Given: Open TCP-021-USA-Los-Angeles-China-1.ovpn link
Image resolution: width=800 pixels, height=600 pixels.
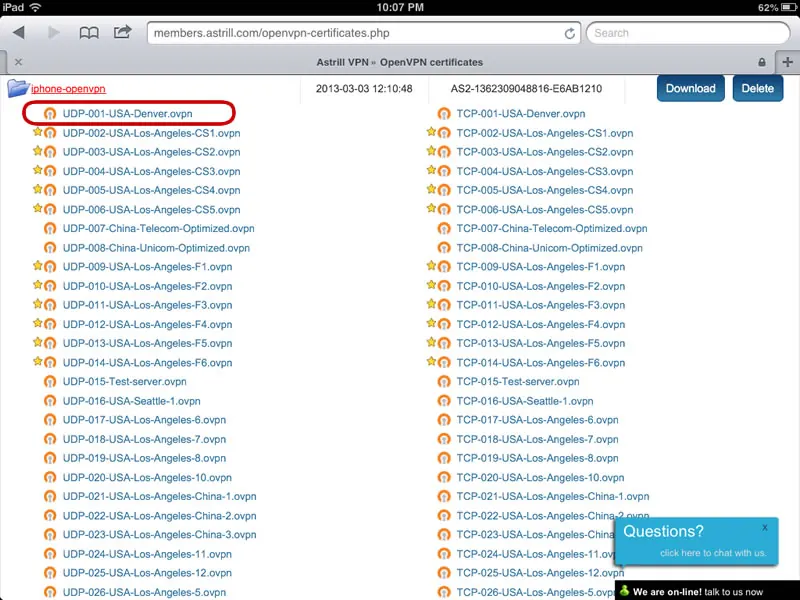Looking at the screenshot, I should (x=553, y=496).
